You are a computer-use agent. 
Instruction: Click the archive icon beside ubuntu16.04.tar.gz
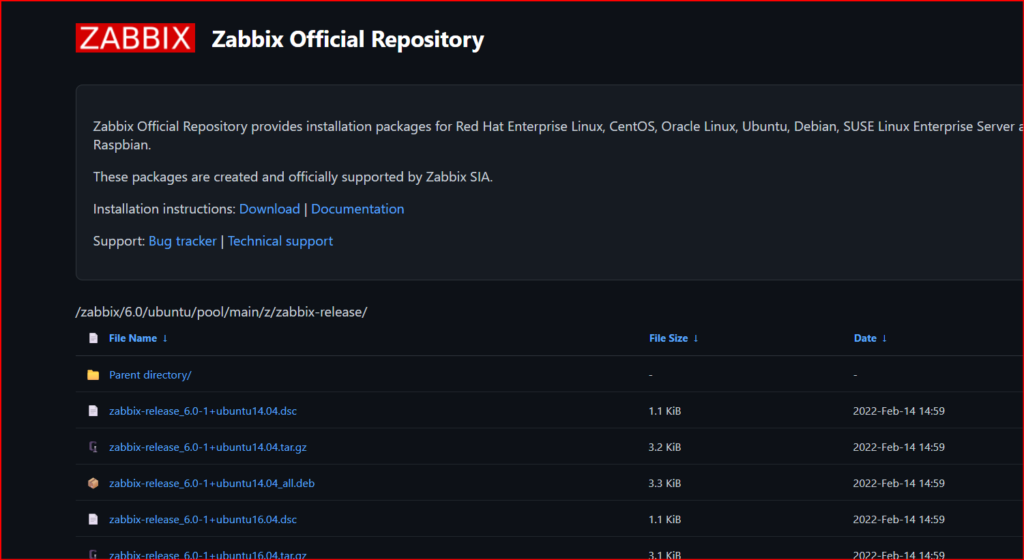point(93,554)
